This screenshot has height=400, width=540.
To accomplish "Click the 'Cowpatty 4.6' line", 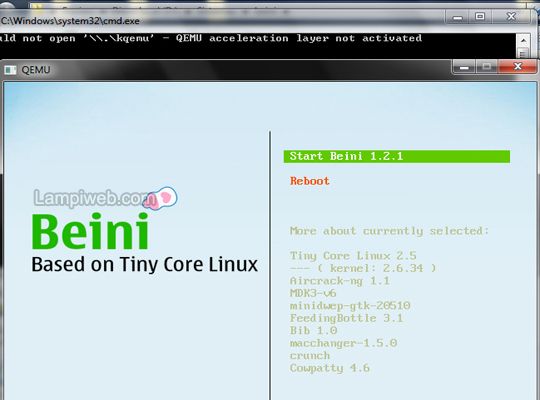I will coord(330,368).
